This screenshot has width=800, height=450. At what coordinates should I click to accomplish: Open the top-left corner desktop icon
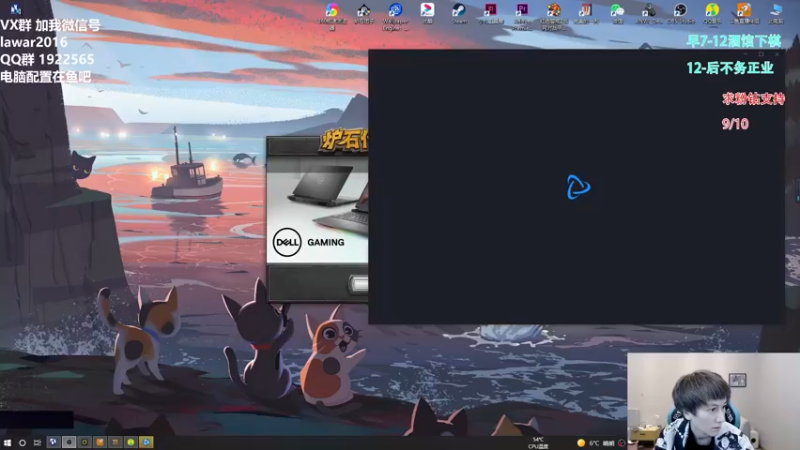click(x=15, y=9)
